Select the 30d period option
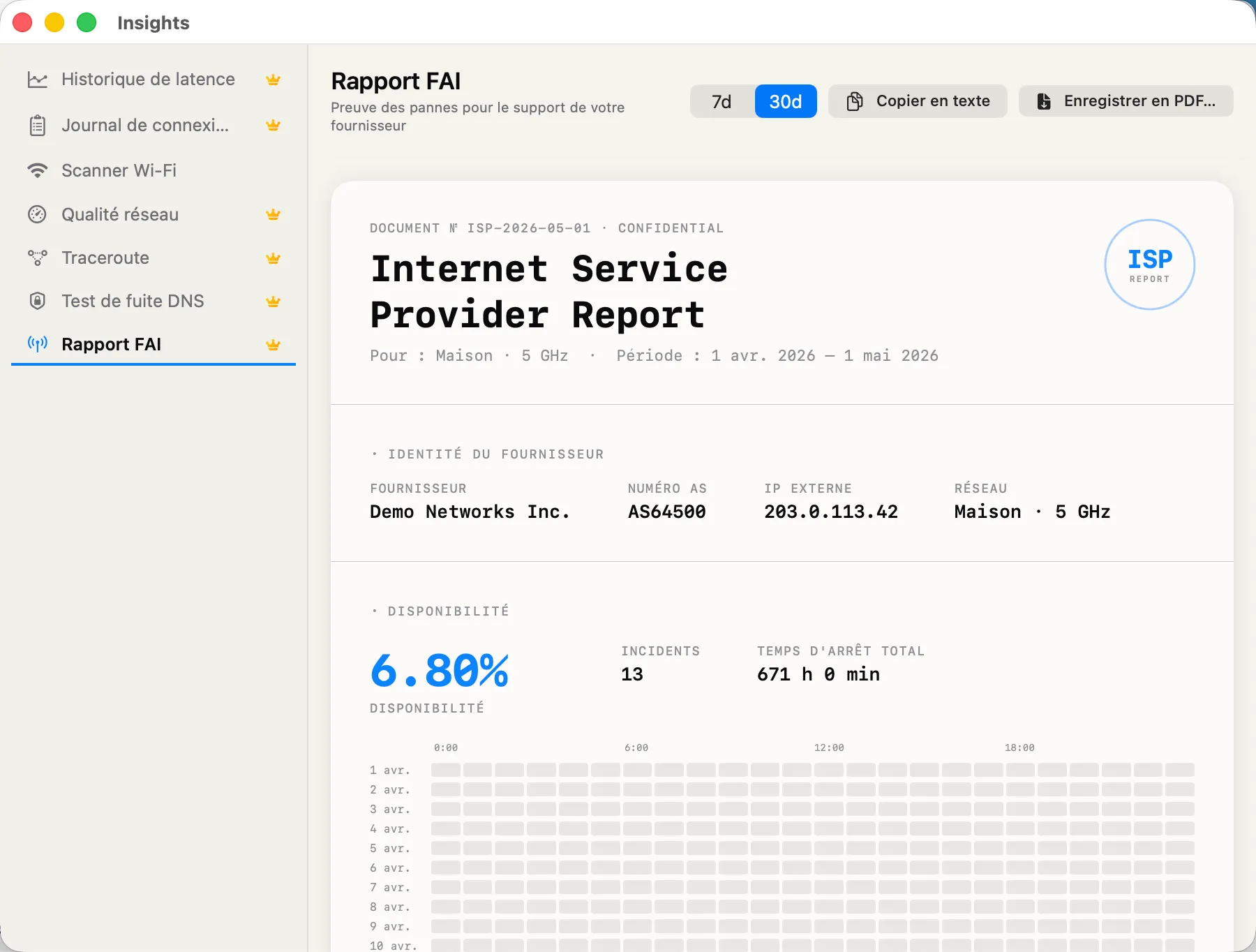Viewport: 1256px width, 952px height. tap(786, 101)
